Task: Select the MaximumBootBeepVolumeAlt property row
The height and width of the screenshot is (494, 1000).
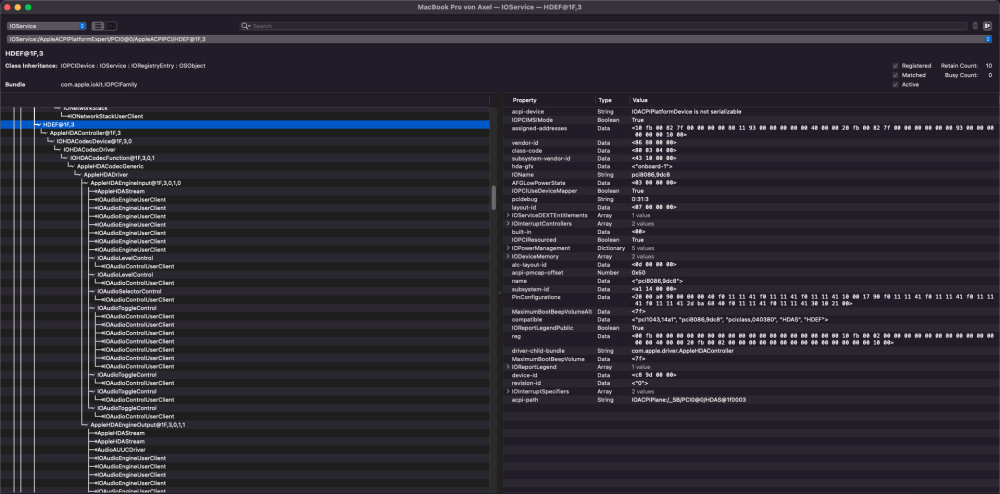Action: (x=751, y=311)
